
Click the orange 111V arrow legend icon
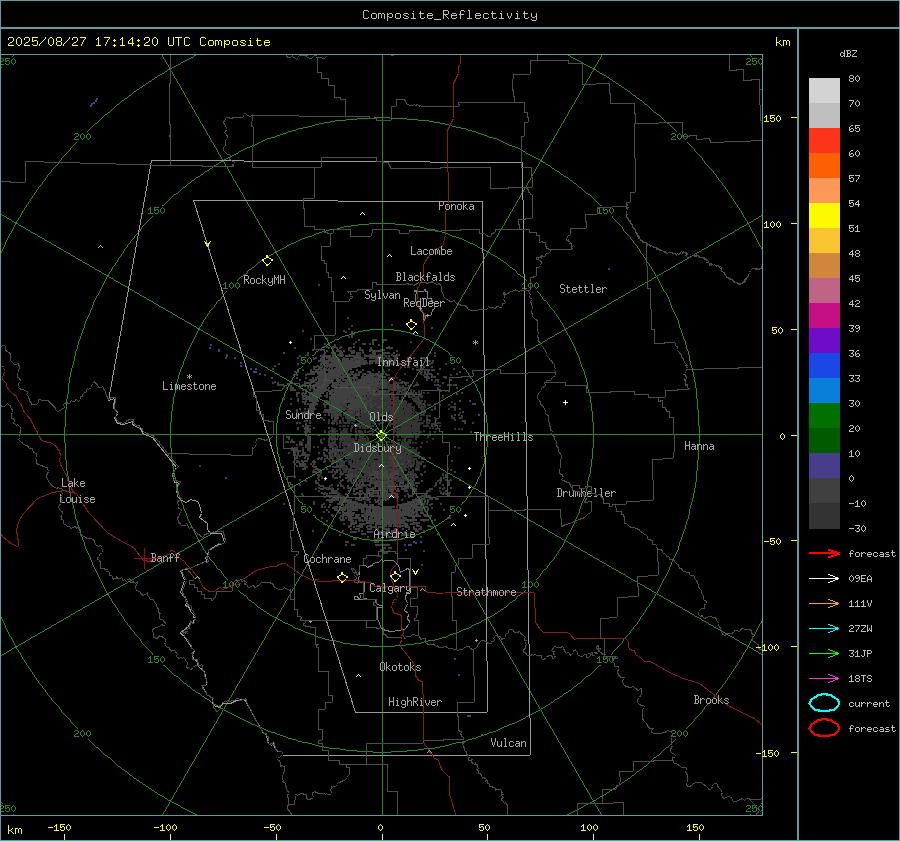coord(824,603)
